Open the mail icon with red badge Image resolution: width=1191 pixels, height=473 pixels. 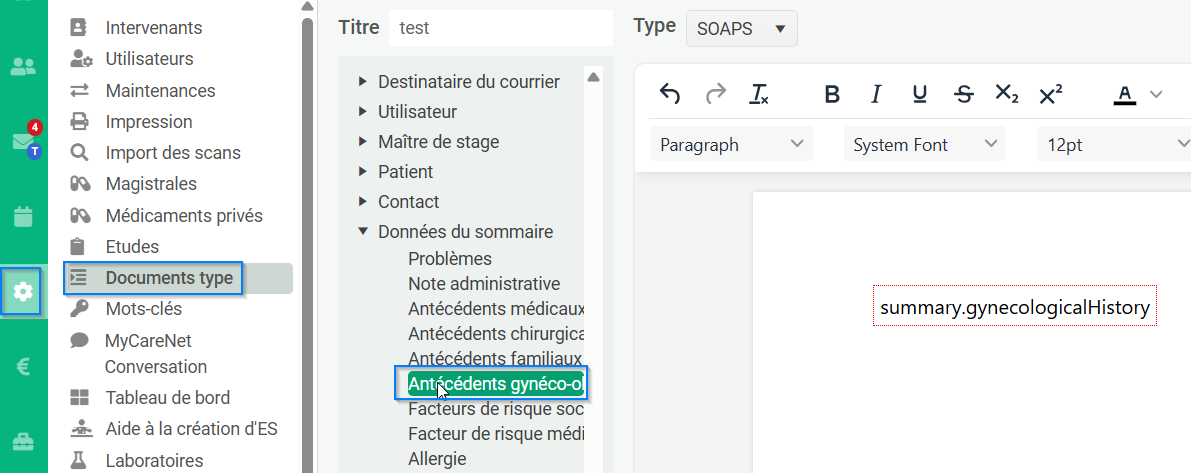click(24, 140)
